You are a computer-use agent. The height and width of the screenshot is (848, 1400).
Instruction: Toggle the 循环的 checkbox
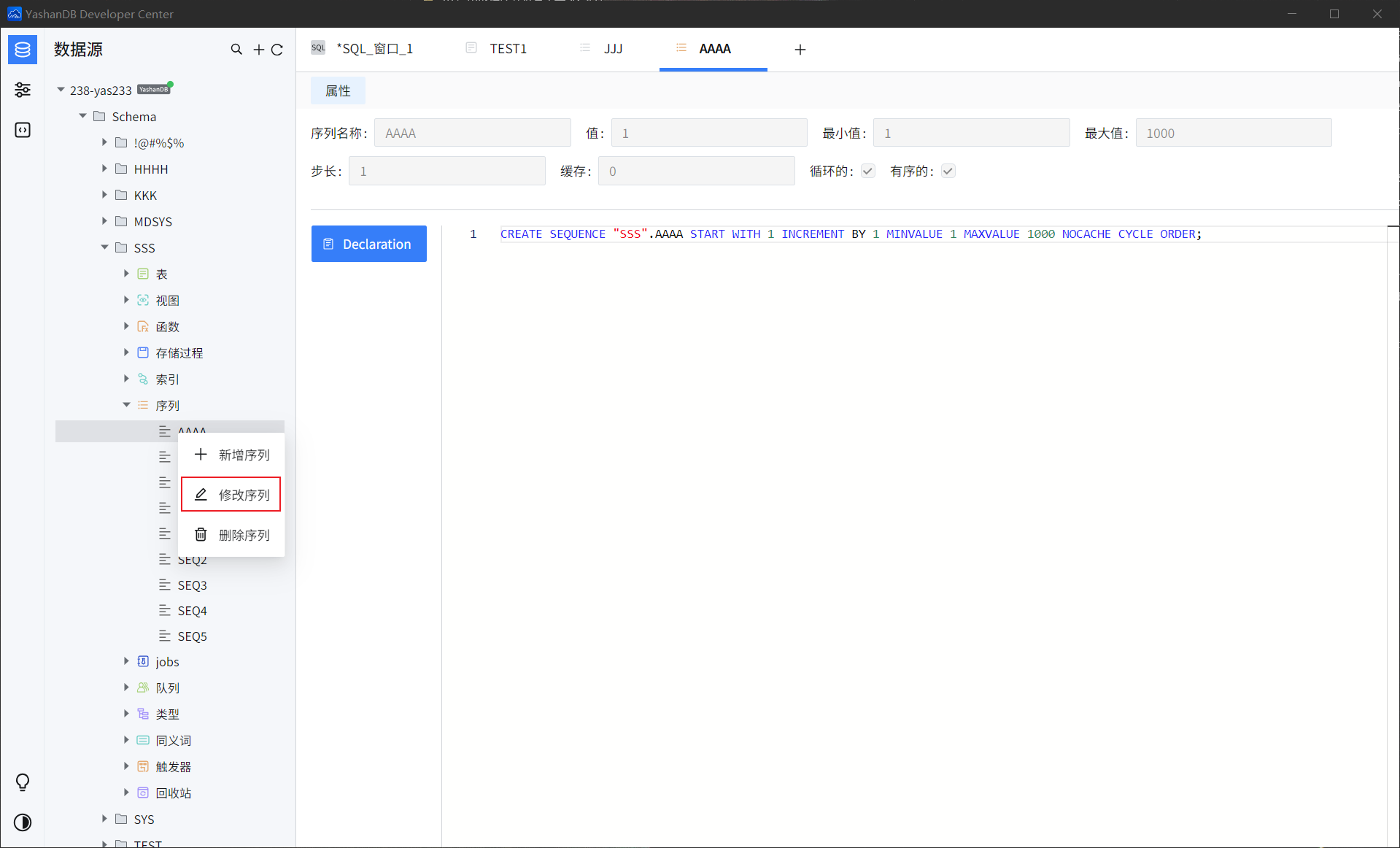click(868, 171)
